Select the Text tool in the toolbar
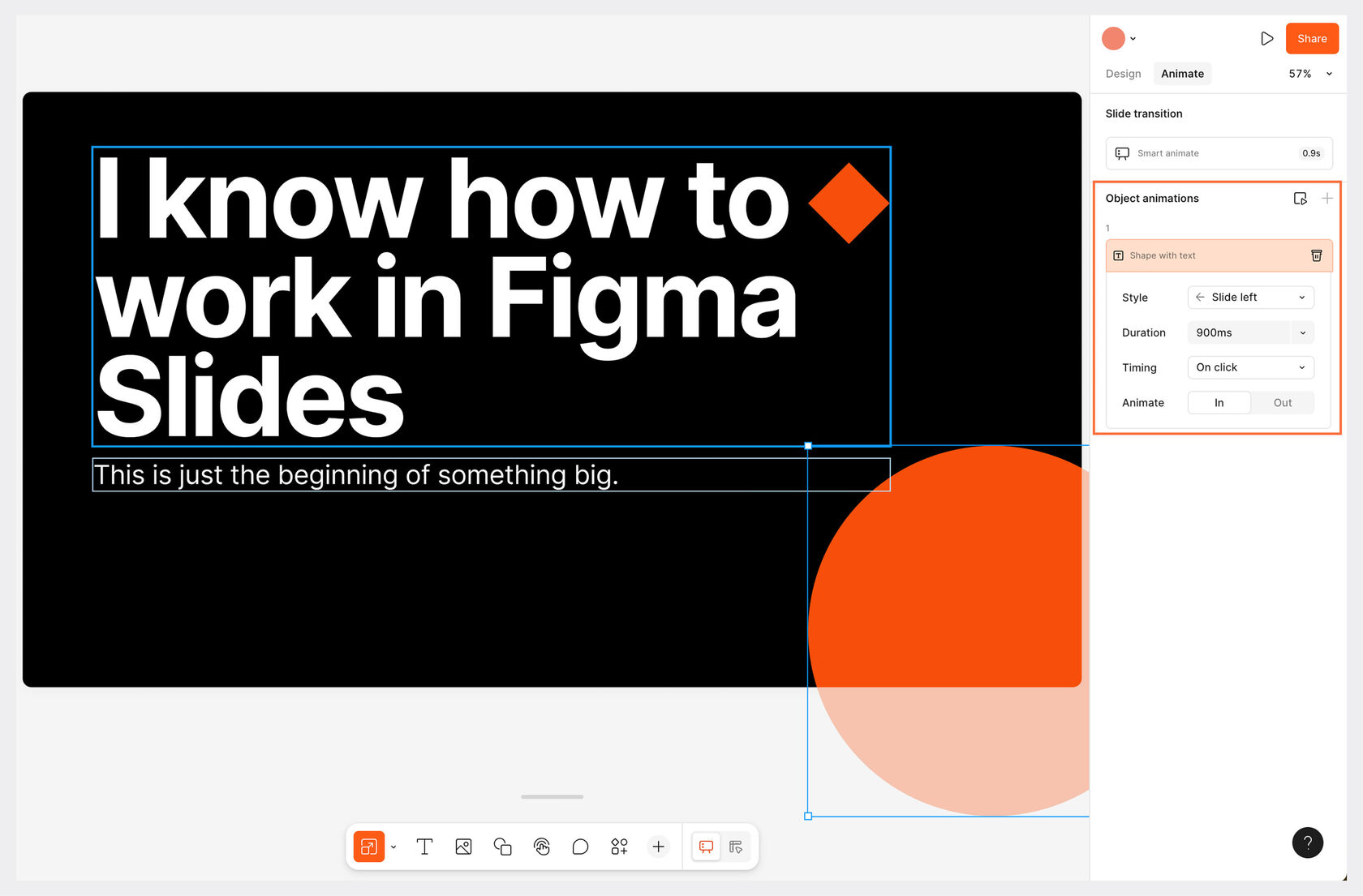Image resolution: width=1363 pixels, height=896 pixels. (424, 847)
